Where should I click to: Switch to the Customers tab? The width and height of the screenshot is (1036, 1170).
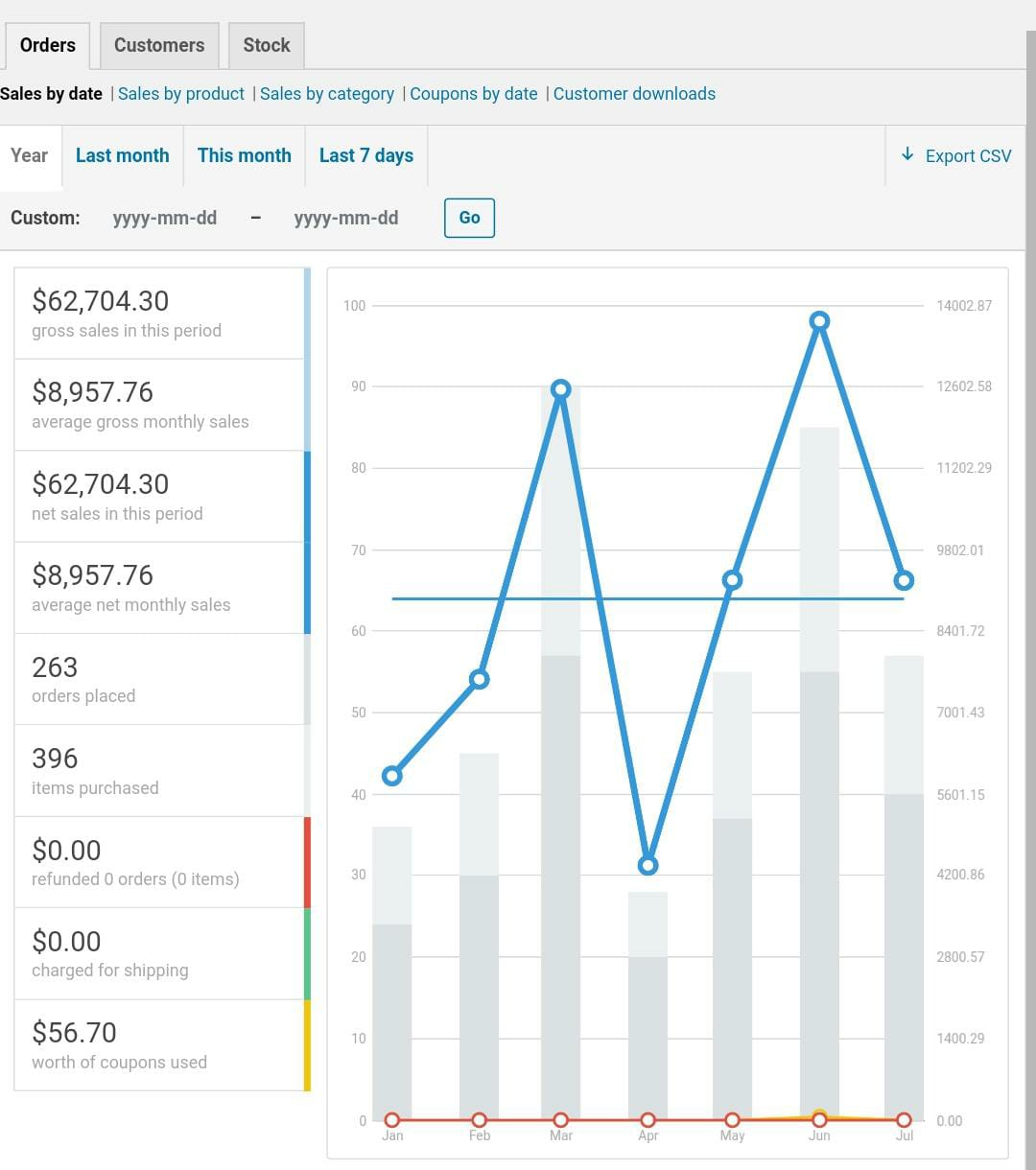pyautogui.click(x=159, y=45)
